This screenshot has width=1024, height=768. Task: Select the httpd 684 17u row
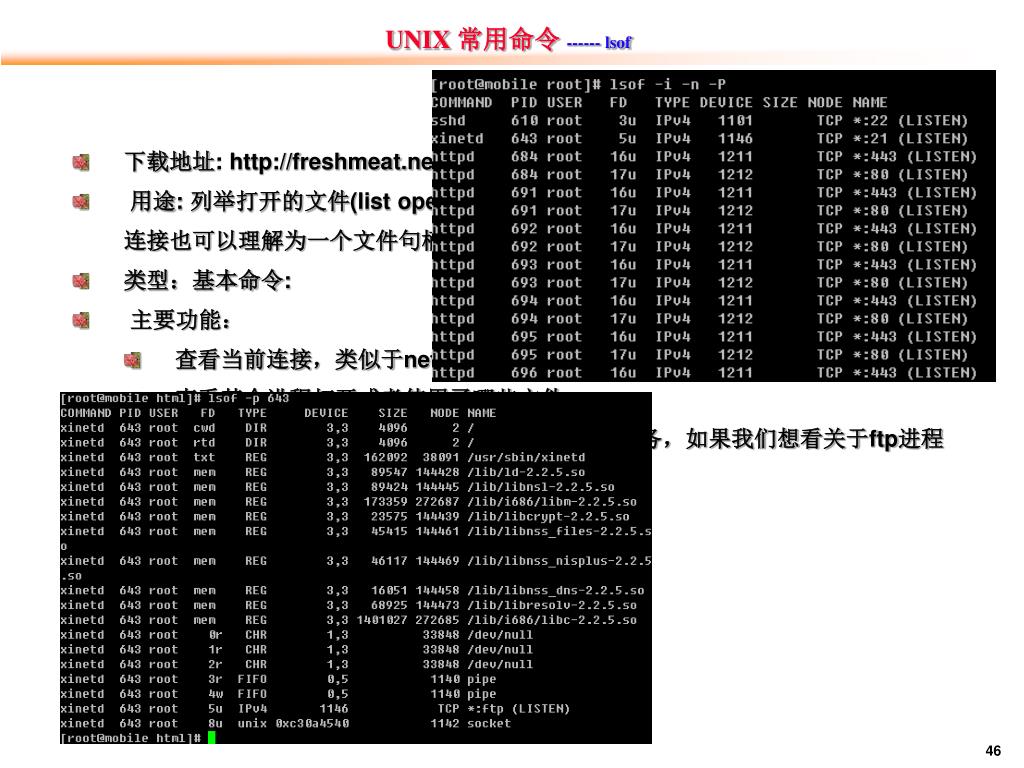point(699,175)
